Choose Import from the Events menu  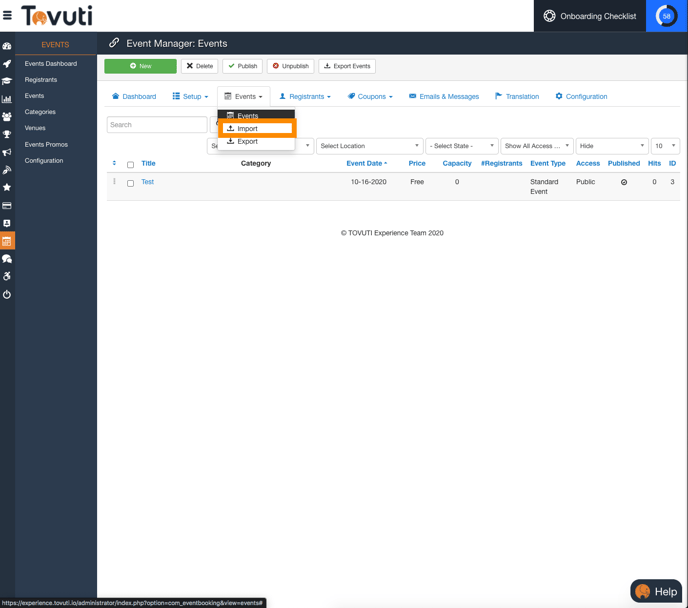pos(257,129)
